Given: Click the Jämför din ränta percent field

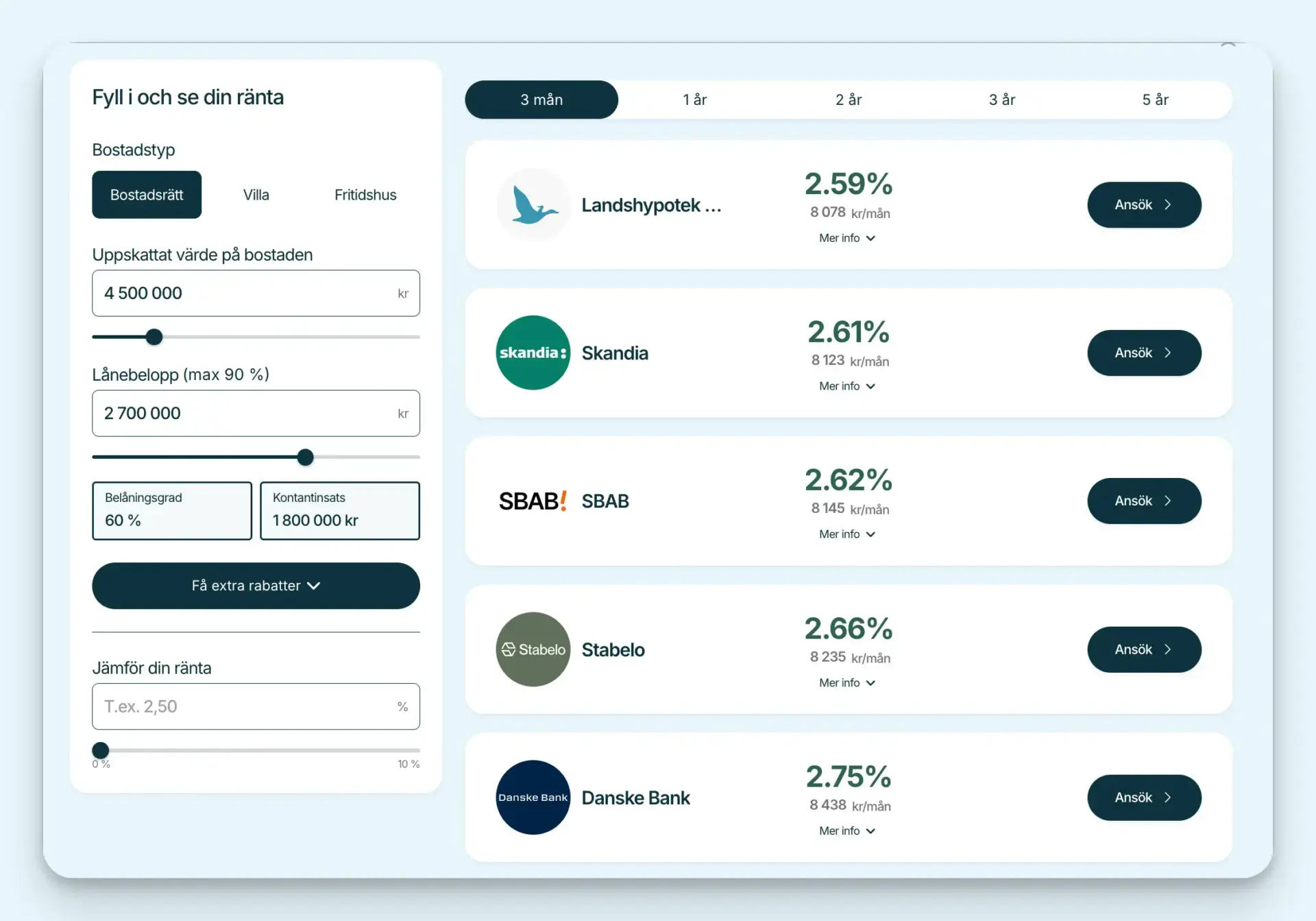Looking at the screenshot, I should click(256, 706).
